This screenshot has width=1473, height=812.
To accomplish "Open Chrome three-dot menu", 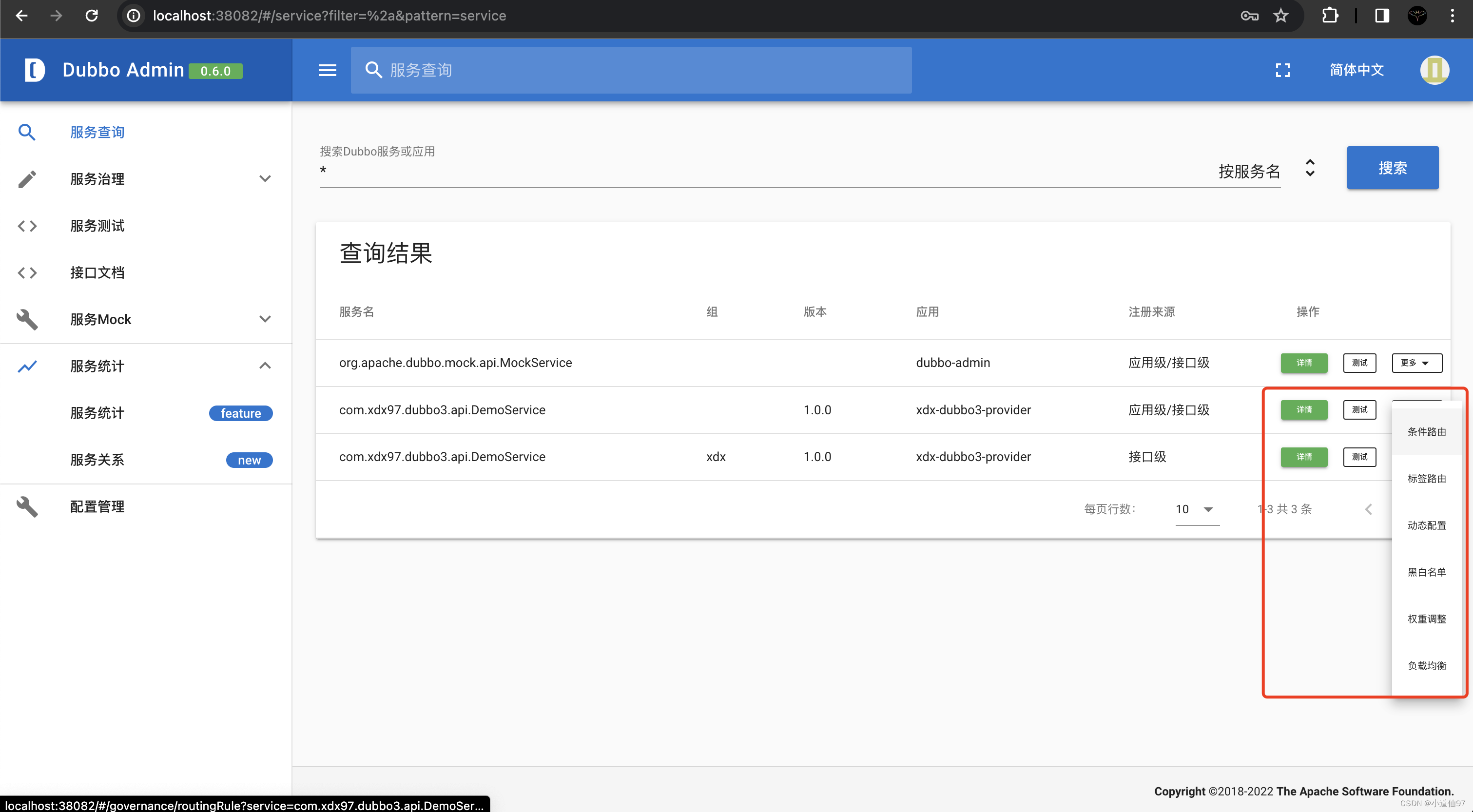I will click(x=1453, y=16).
